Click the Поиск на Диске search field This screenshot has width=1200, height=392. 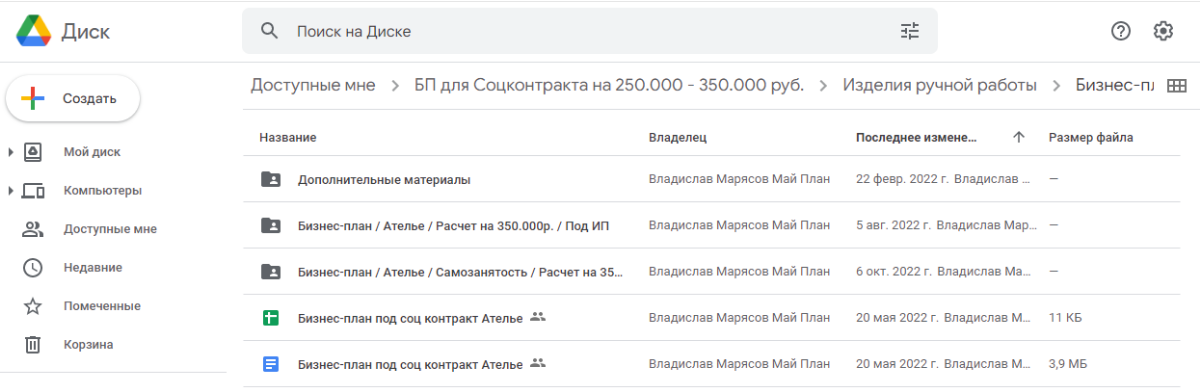[590, 31]
